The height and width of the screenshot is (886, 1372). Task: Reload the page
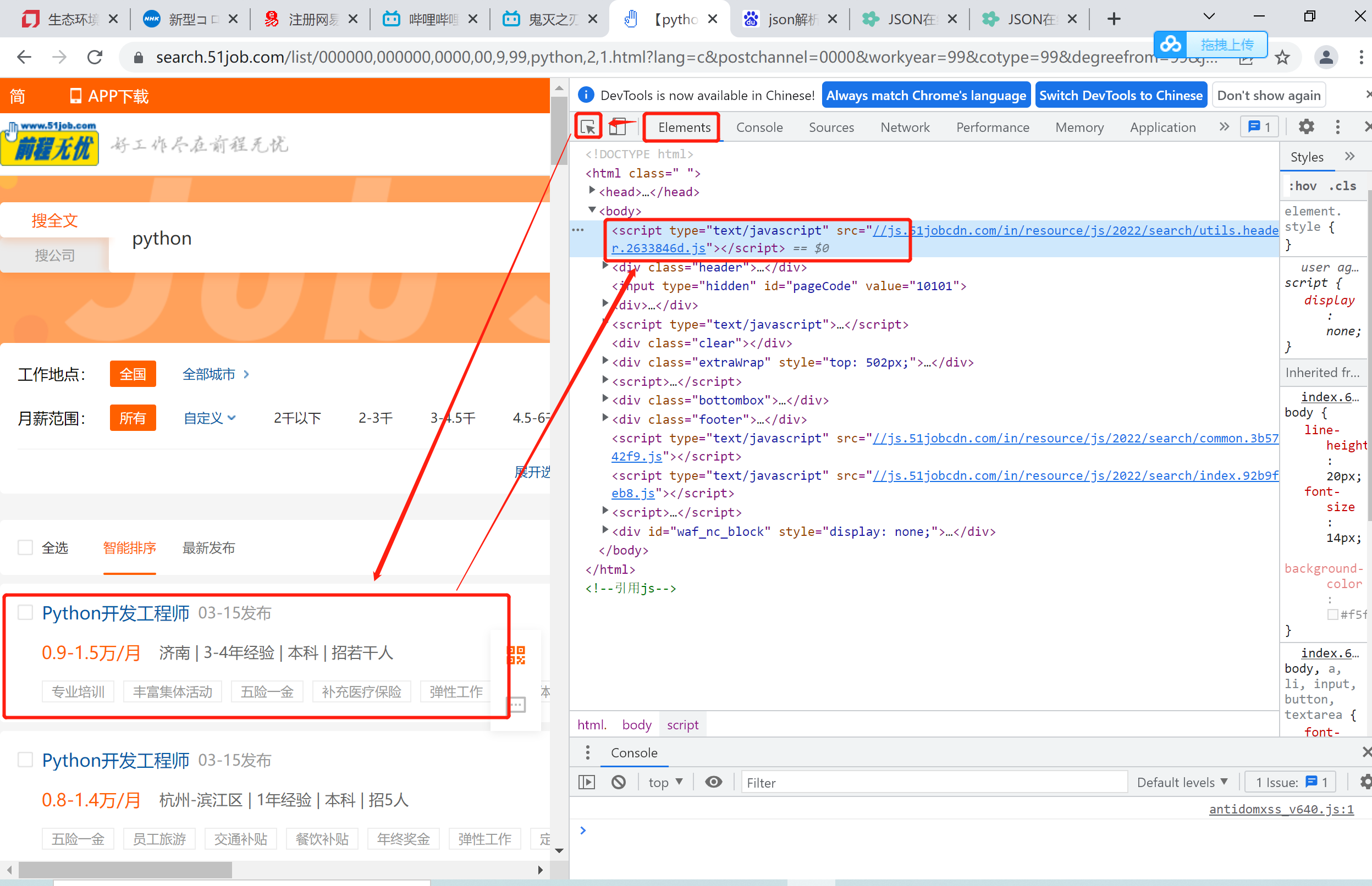tap(95, 57)
